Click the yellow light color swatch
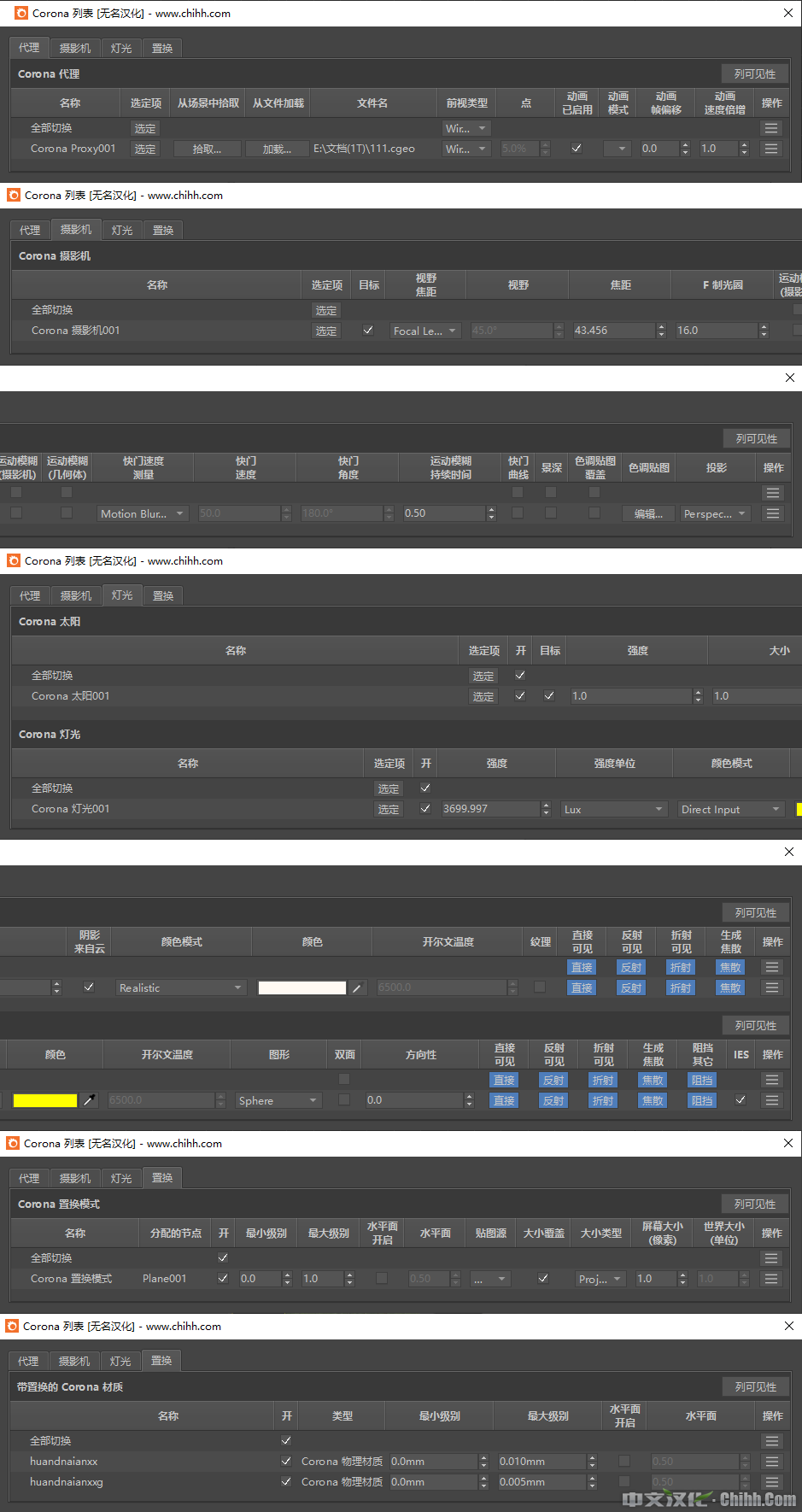 click(x=44, y=1100)
